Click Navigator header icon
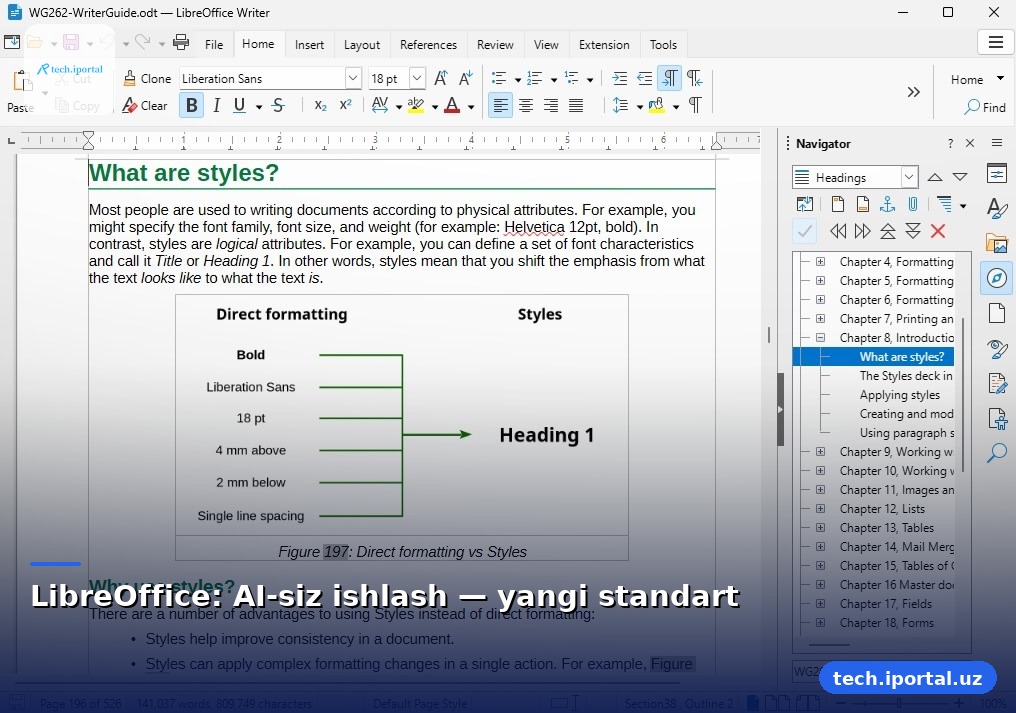Screen dimensions: 1016x713 (838, 205)
